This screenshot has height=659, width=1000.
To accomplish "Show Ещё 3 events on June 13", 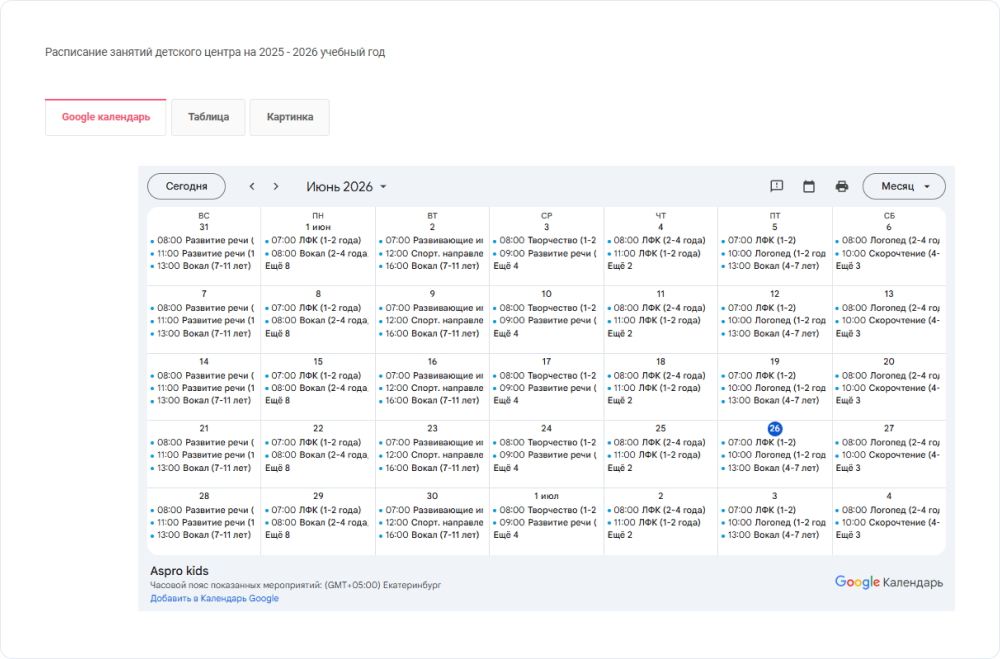I will pyautogui.click(x=848, y=334).
